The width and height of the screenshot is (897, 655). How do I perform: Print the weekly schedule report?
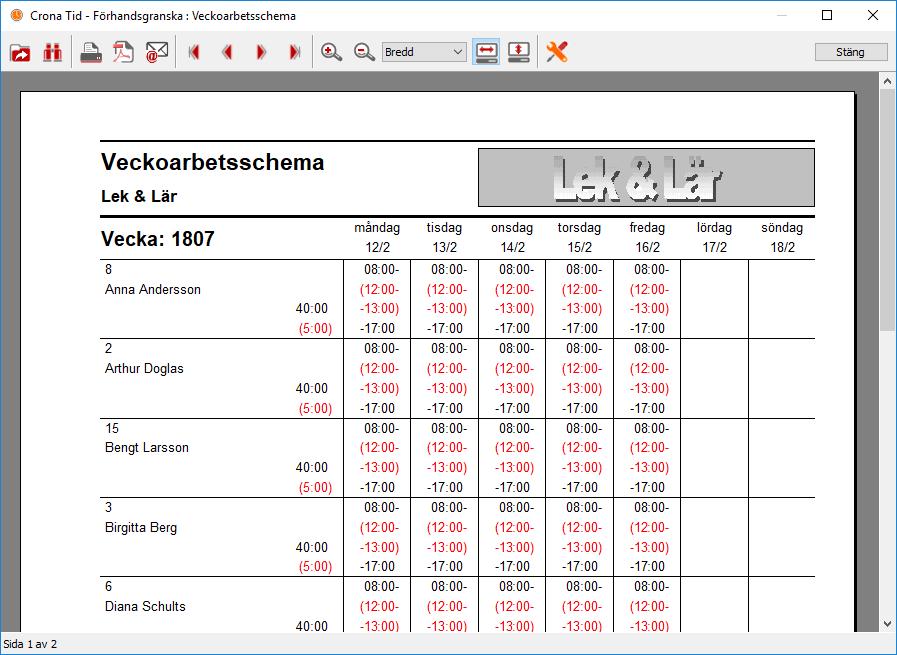[x=90, y=53]
